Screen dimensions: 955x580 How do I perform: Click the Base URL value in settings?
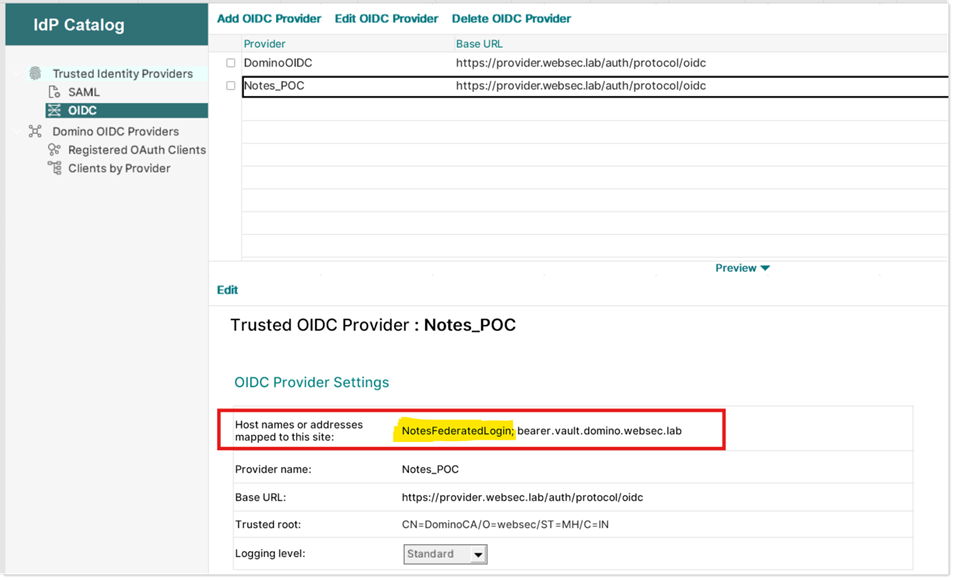(x=522, y=497)
